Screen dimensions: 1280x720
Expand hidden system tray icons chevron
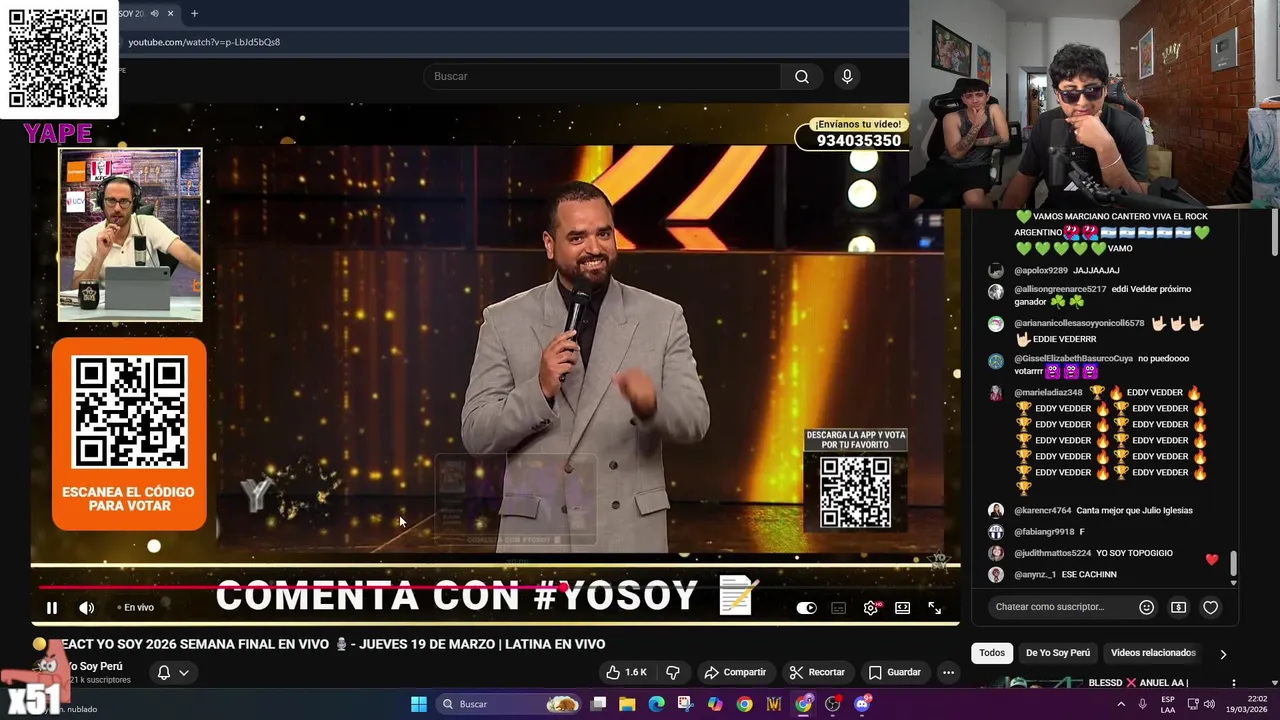tap(1120, 704)
